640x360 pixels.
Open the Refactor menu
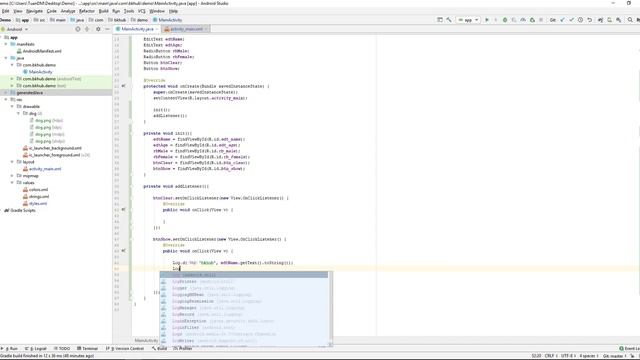pos(87,11)
